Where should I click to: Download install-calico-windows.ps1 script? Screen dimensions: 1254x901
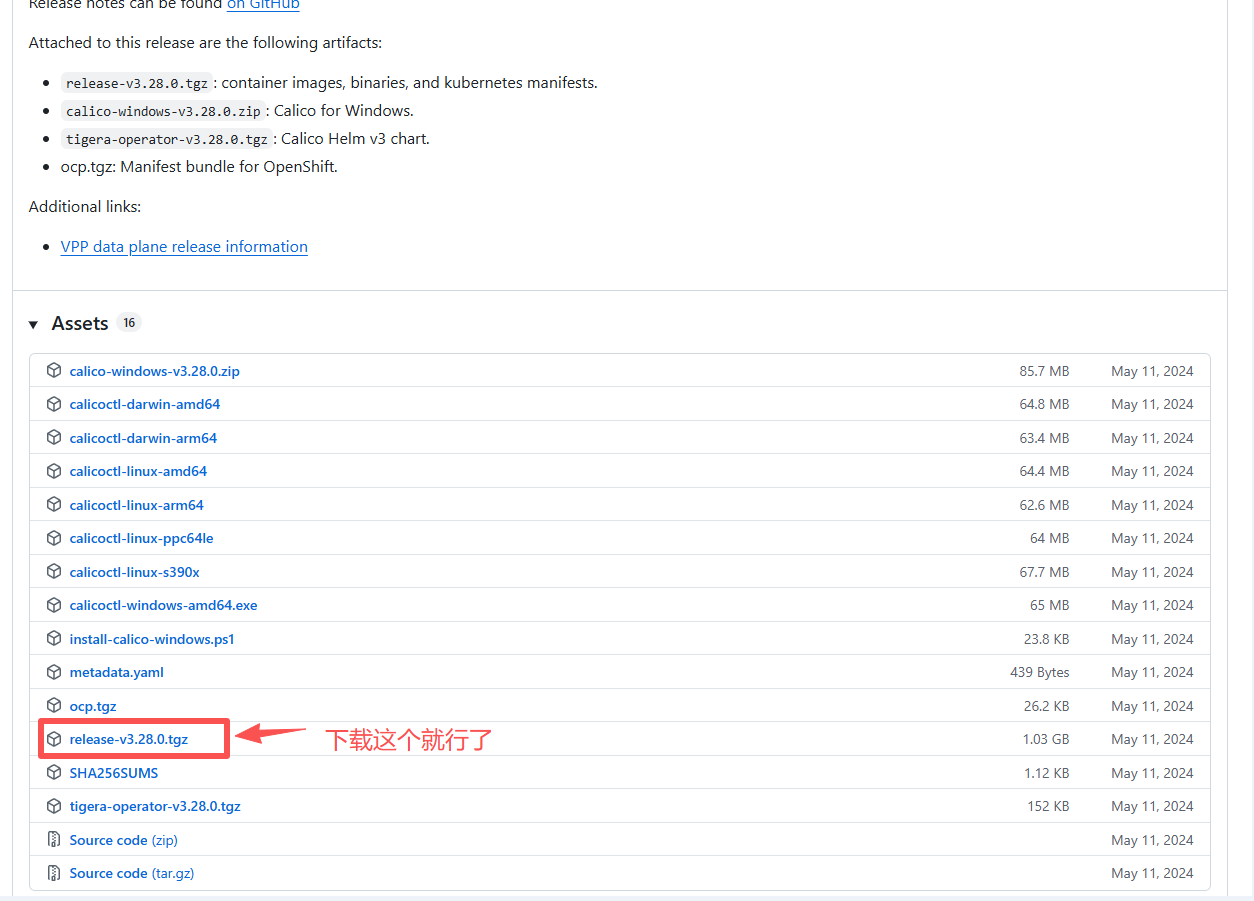(x=152, y=639)
